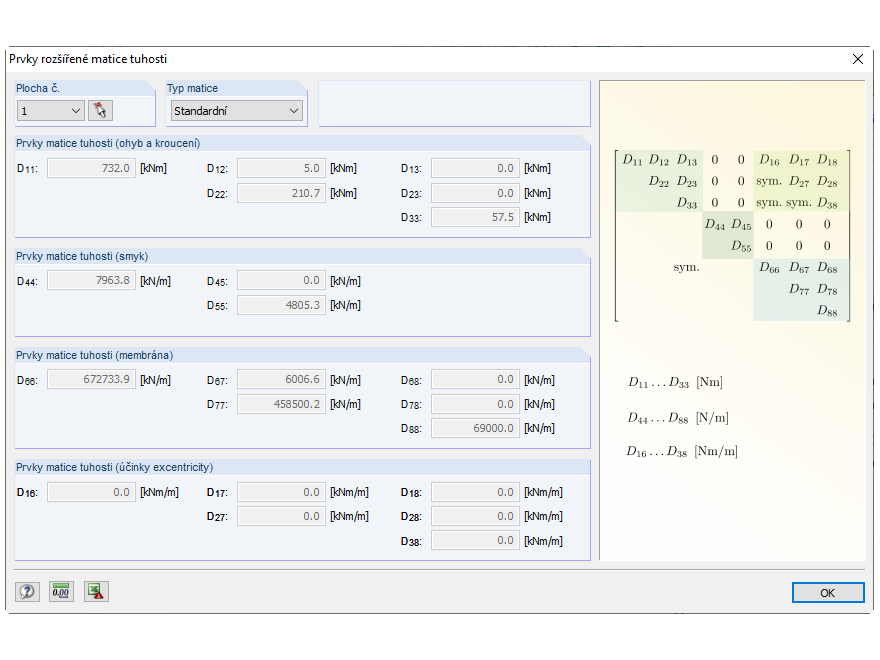Click the stiffness matrix diagram image
The width and height of the screenshot is (880, 660).
click(732, 235)
